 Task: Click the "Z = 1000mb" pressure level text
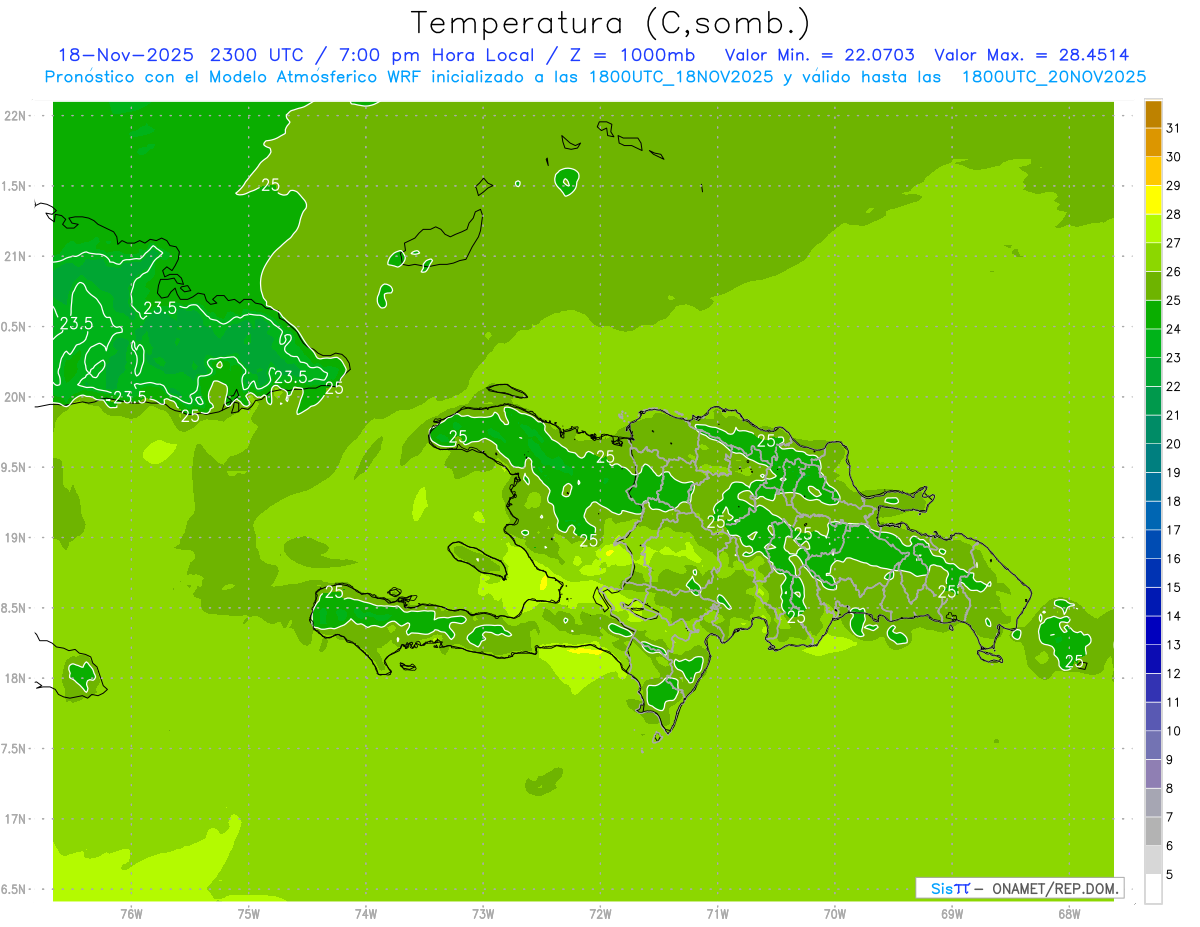[x=632, y=55]
